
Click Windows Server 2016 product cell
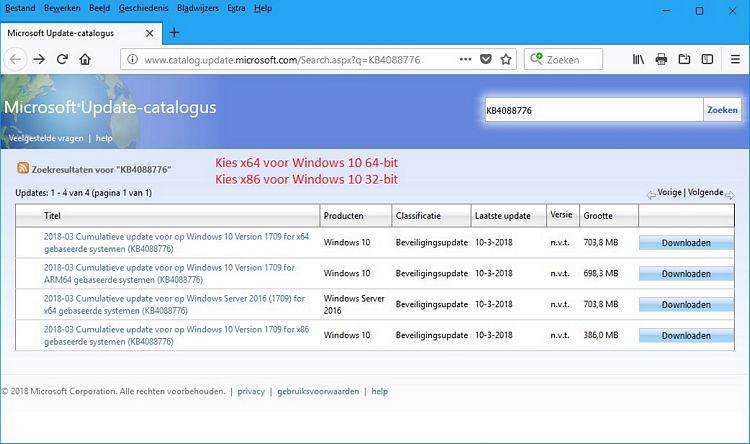[x=354, y=304]
